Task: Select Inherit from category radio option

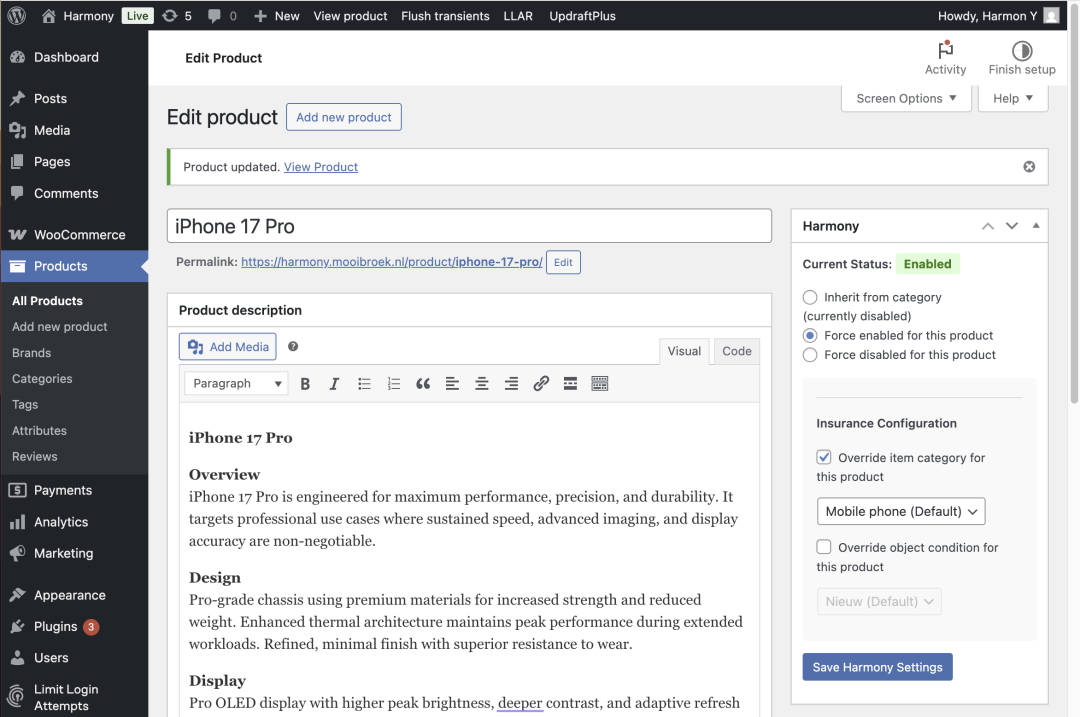Action: tap(810, 297)
